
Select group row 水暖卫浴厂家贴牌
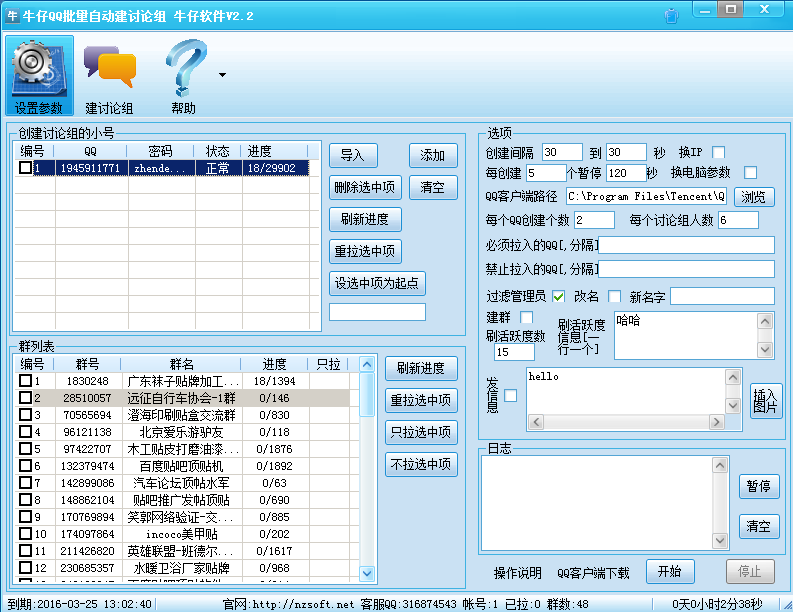click(181, 567)
